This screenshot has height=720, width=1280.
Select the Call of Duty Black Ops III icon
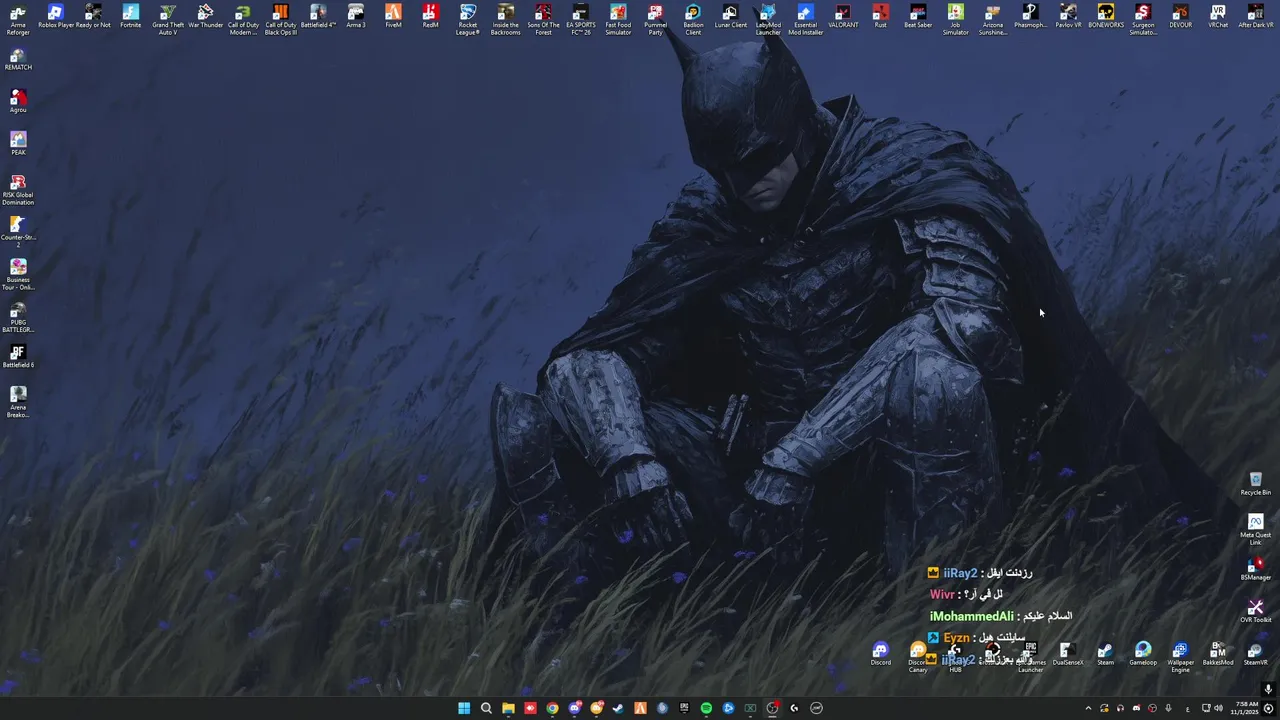click(281, 19)
